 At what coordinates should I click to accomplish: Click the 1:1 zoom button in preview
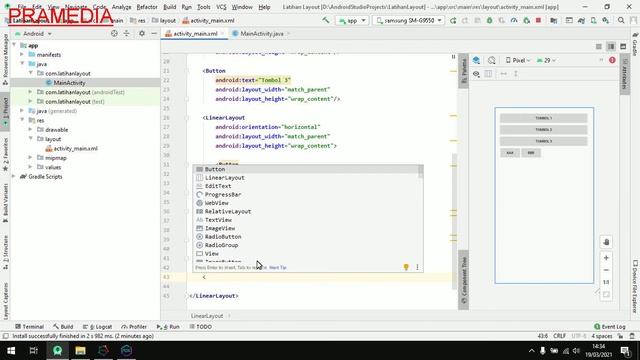606,282
